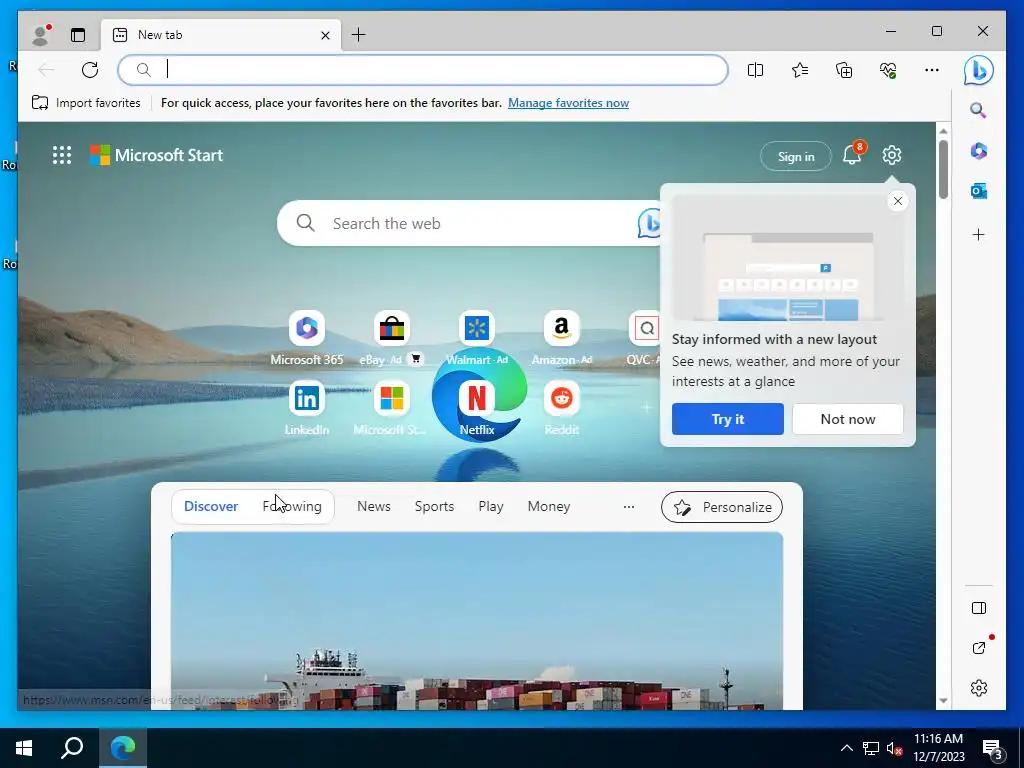1024x768 pixels.
Task: Open Windows taskbar search
Action: [x=72, y=748]
